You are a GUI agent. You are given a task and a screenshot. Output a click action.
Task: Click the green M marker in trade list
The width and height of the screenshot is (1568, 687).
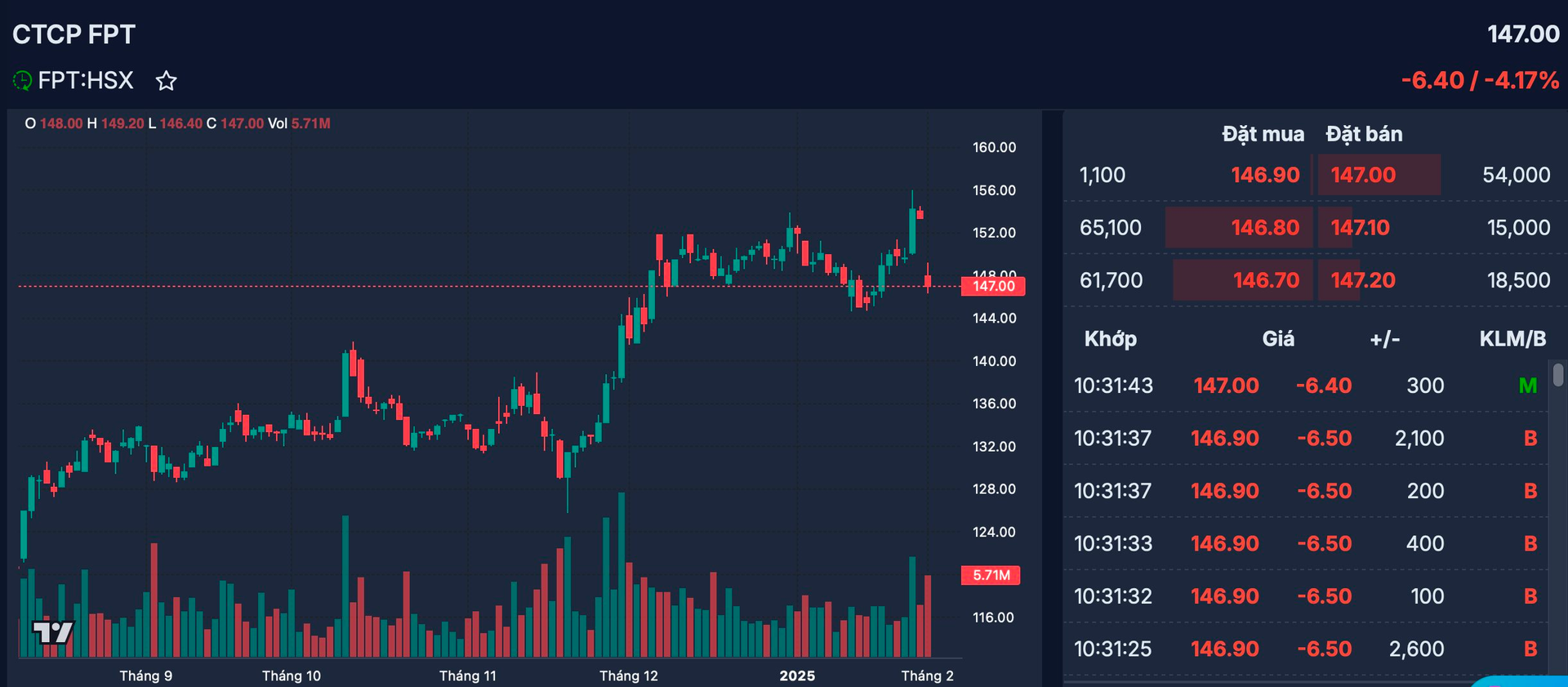1527,386
